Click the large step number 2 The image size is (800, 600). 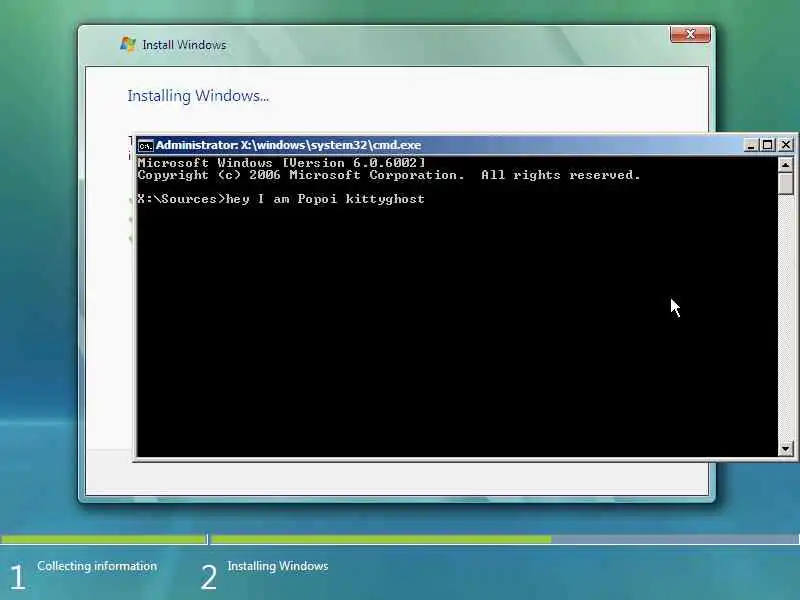click(x=208, y=577)
